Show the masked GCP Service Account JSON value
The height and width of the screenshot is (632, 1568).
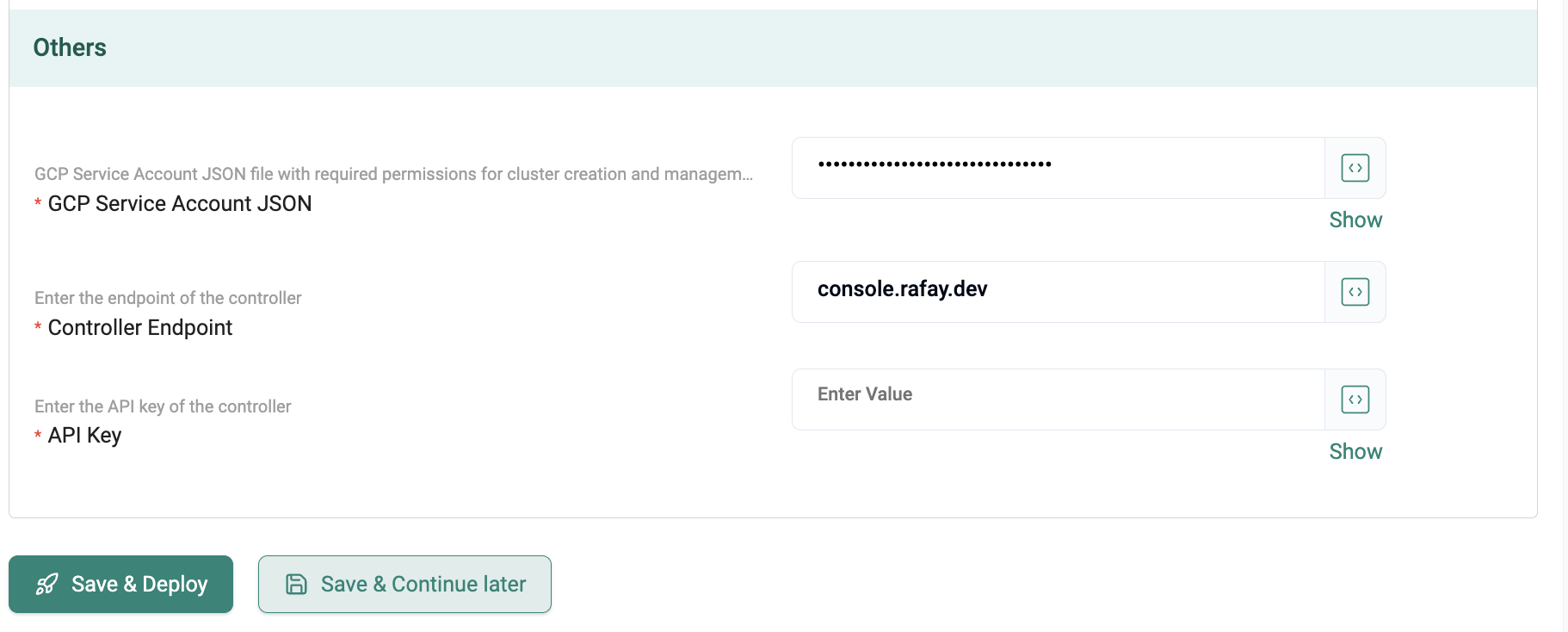click(x=1355, y=220)
